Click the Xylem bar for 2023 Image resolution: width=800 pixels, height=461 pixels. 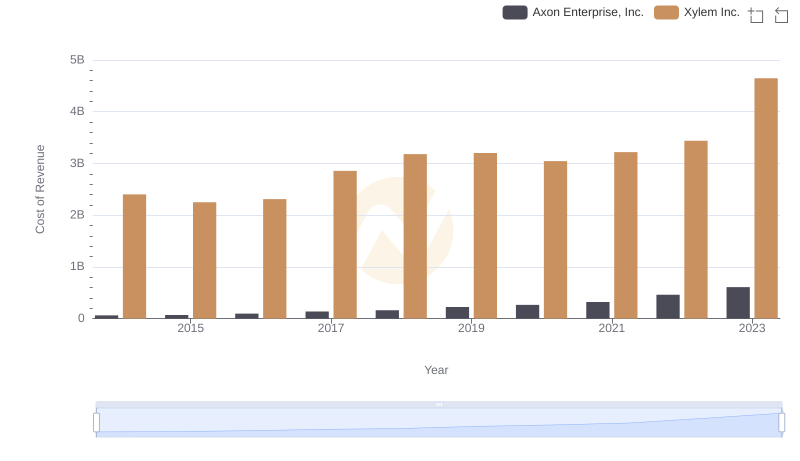pos(766,198)
